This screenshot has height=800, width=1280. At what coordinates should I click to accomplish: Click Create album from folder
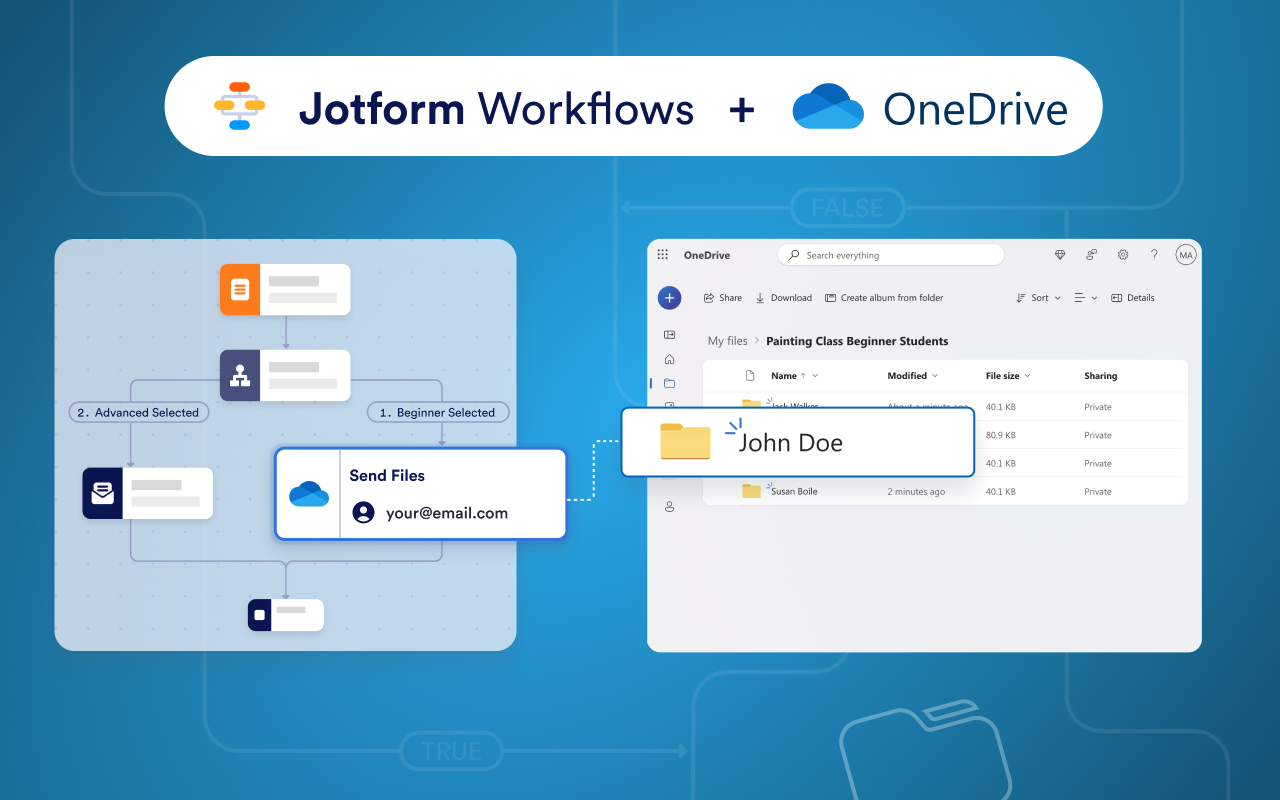pos(884,298)
